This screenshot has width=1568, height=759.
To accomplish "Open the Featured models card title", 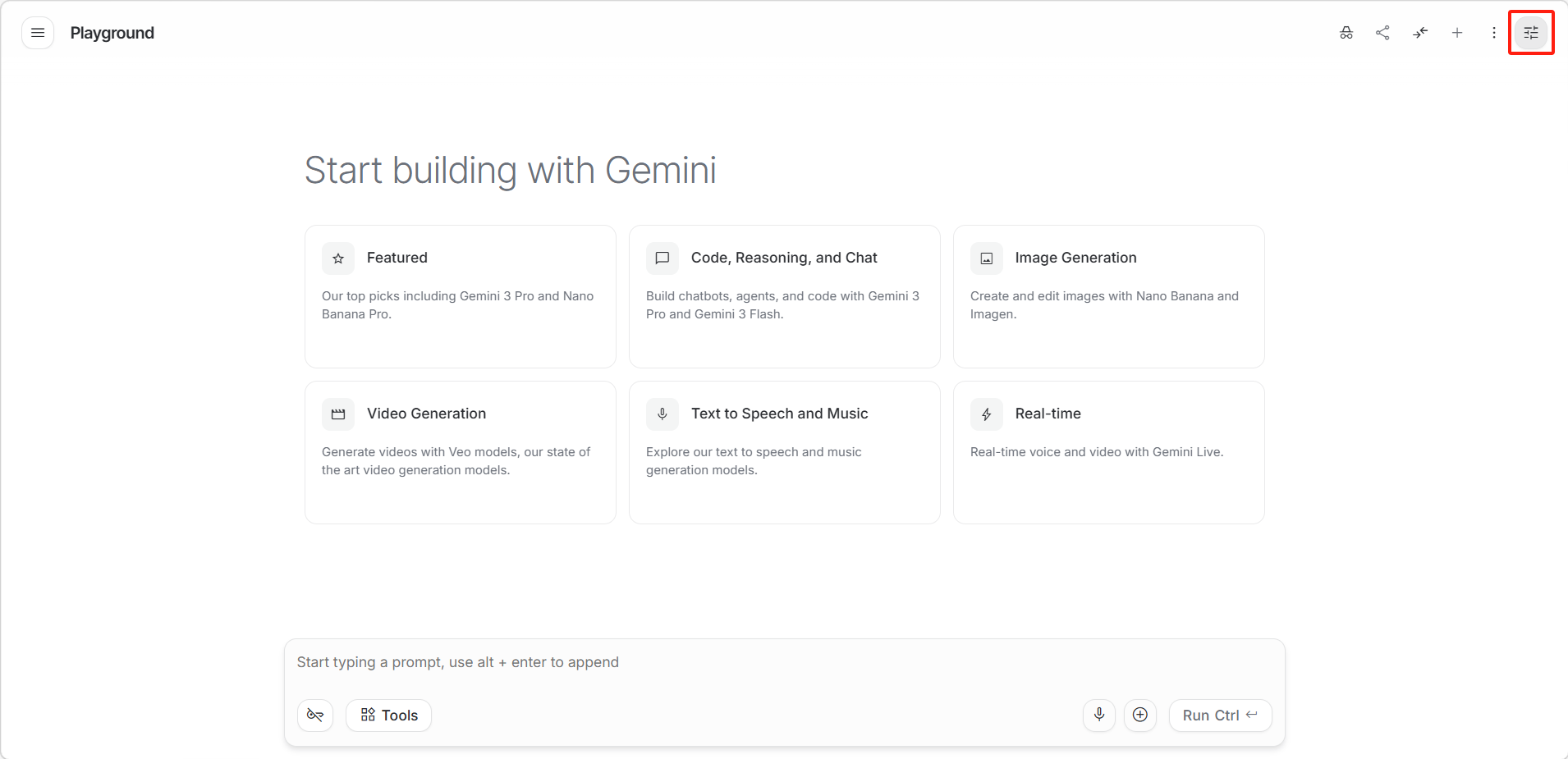I will tap(397, 258).
